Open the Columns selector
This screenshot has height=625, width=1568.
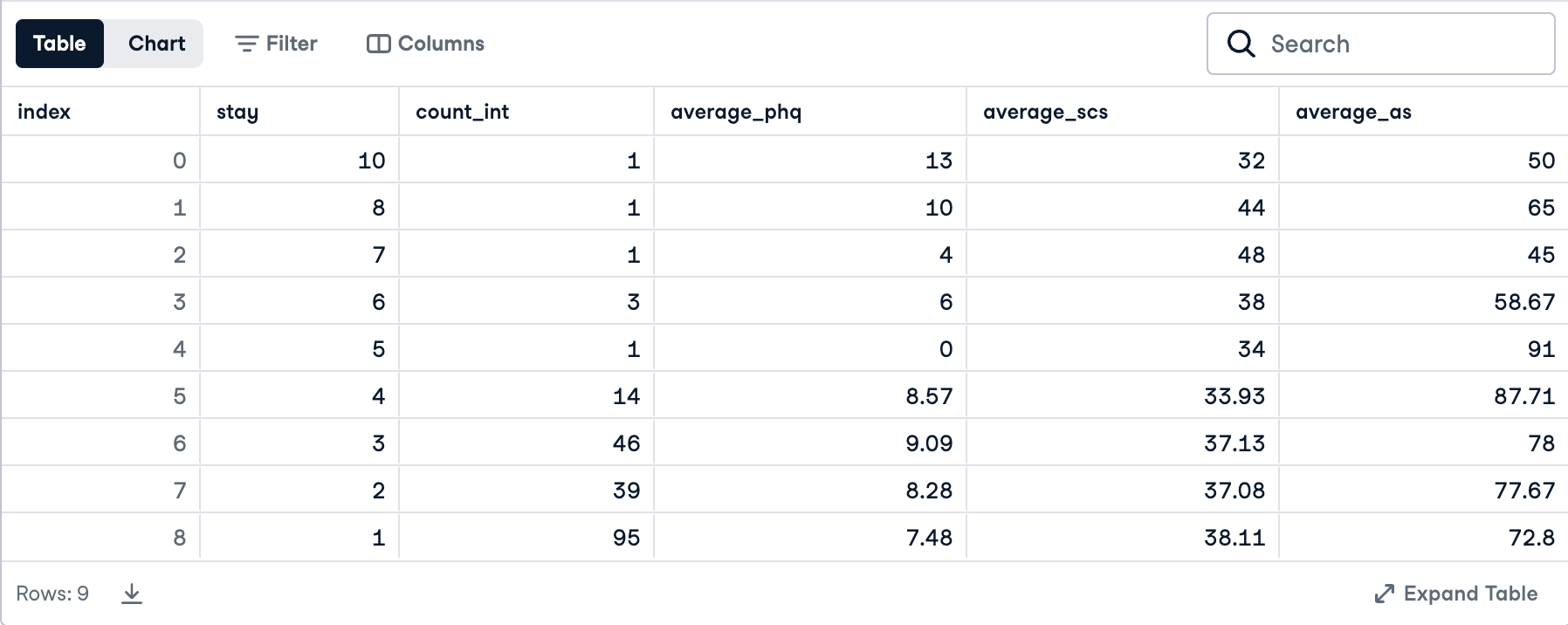coord(425,44)
